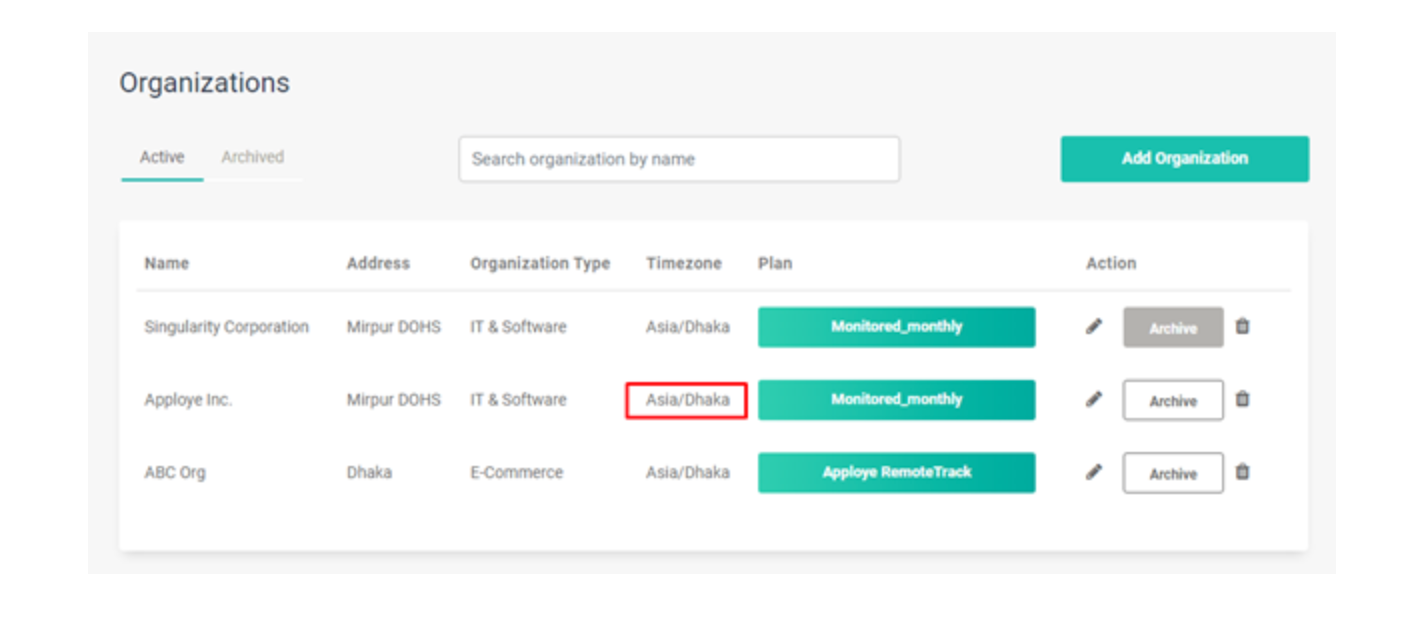
Task: Select the ABC Org name cell
Action: (175, 473)
